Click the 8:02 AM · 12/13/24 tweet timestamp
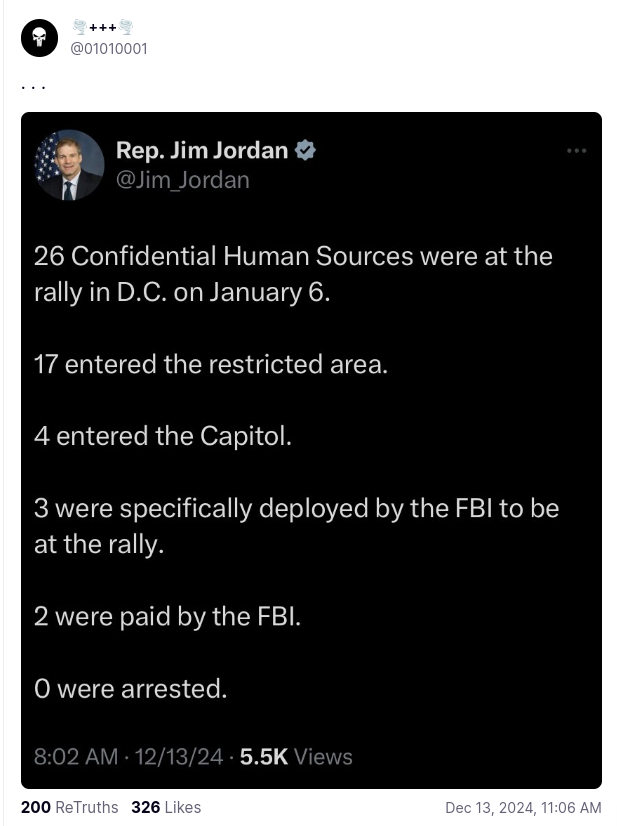This screenshot has width=617, height=826. pos(128,757)
